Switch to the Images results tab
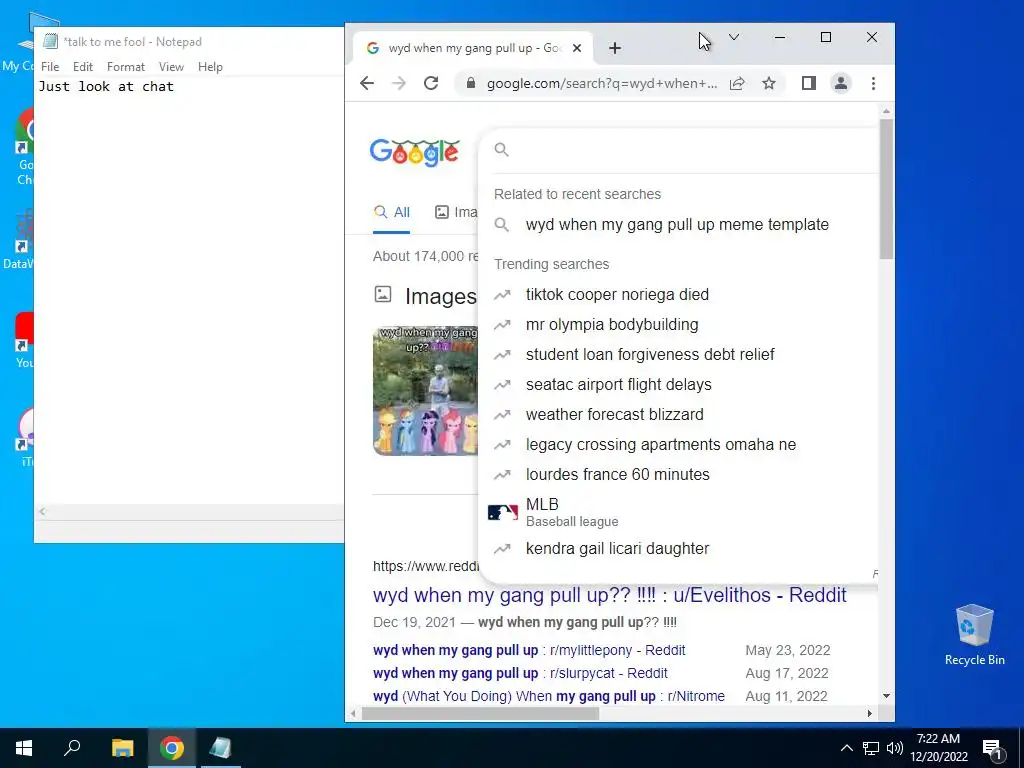 [x=456, y=212]
